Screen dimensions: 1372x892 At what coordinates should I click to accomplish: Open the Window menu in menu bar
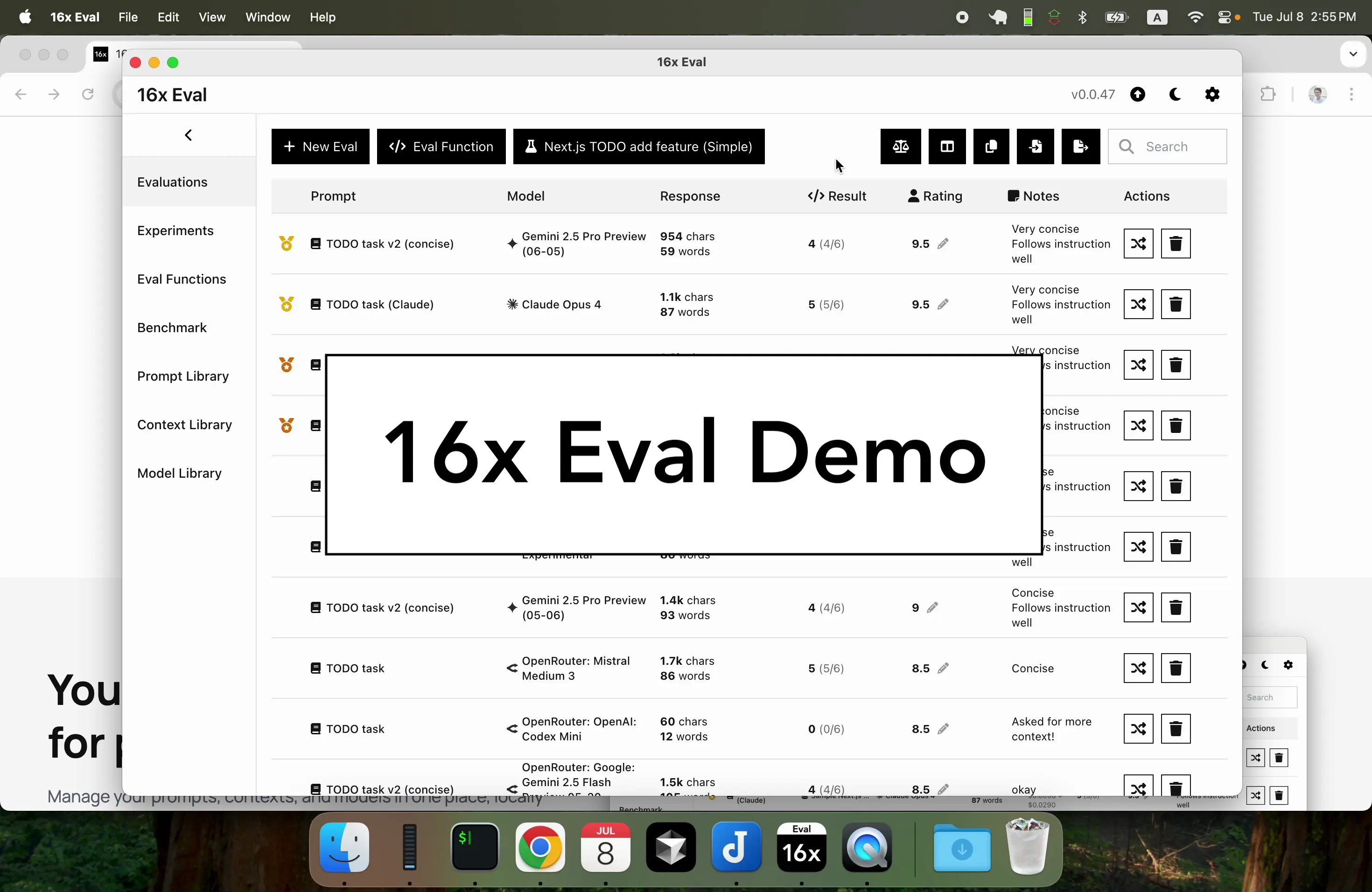tap(267, 17)
